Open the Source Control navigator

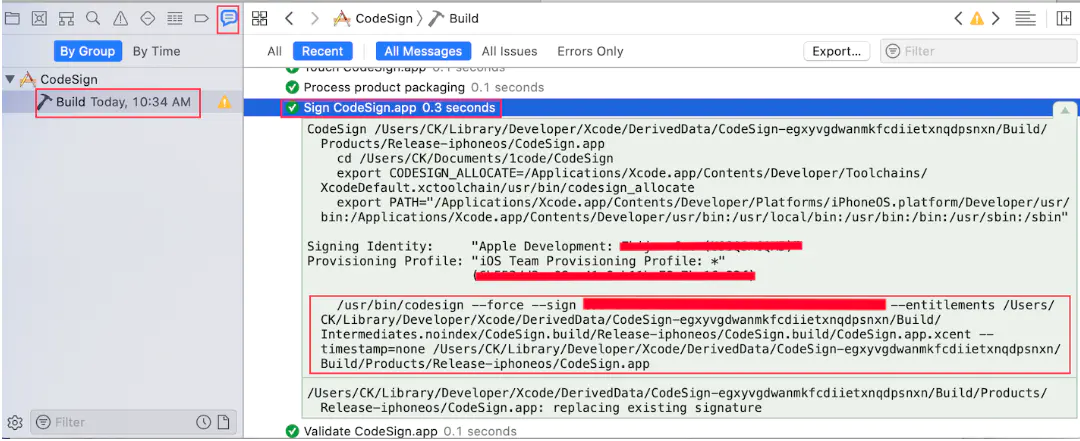coord(39,19)
